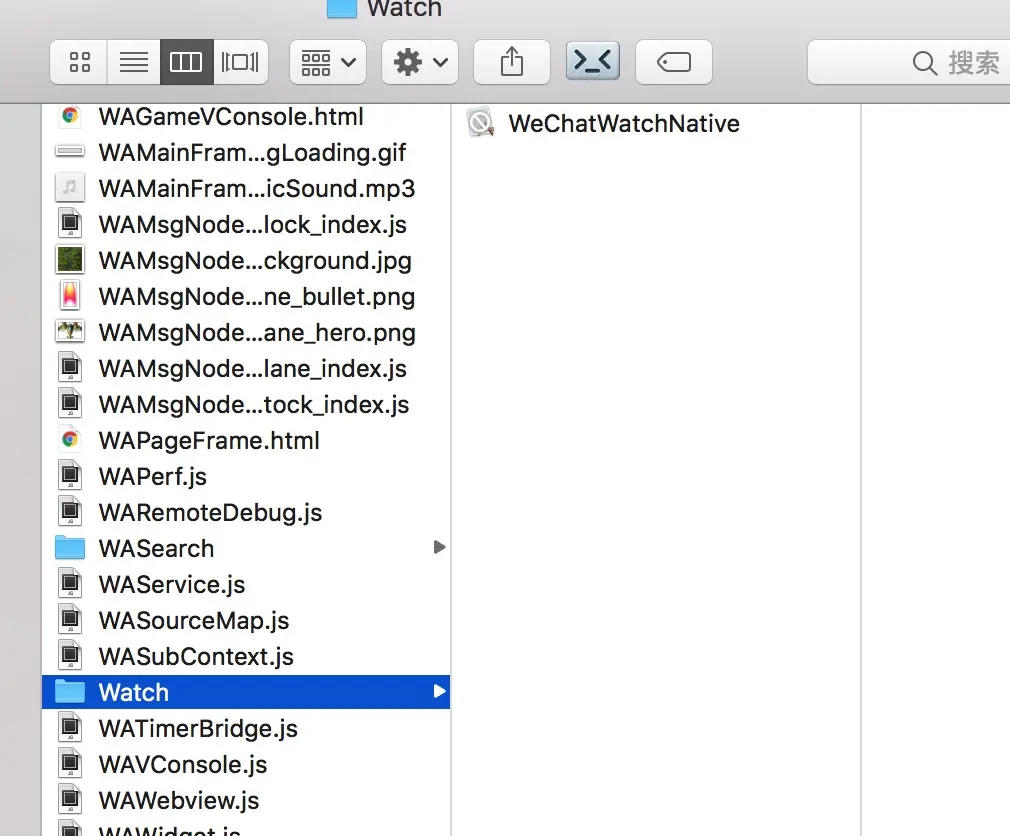Select WASourceMap.js file

[245, 621]
